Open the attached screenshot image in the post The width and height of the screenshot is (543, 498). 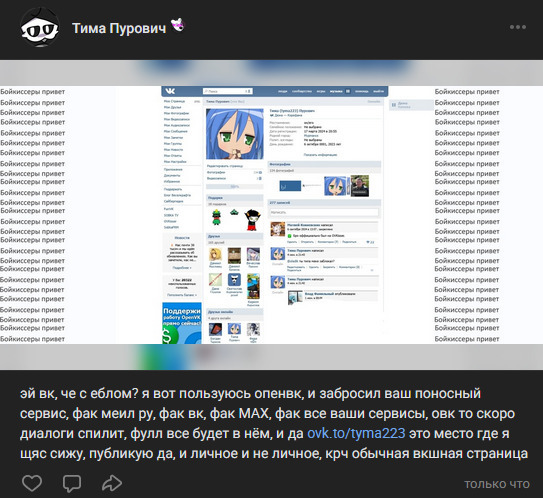pyautogui.click(x=272, y=215)
